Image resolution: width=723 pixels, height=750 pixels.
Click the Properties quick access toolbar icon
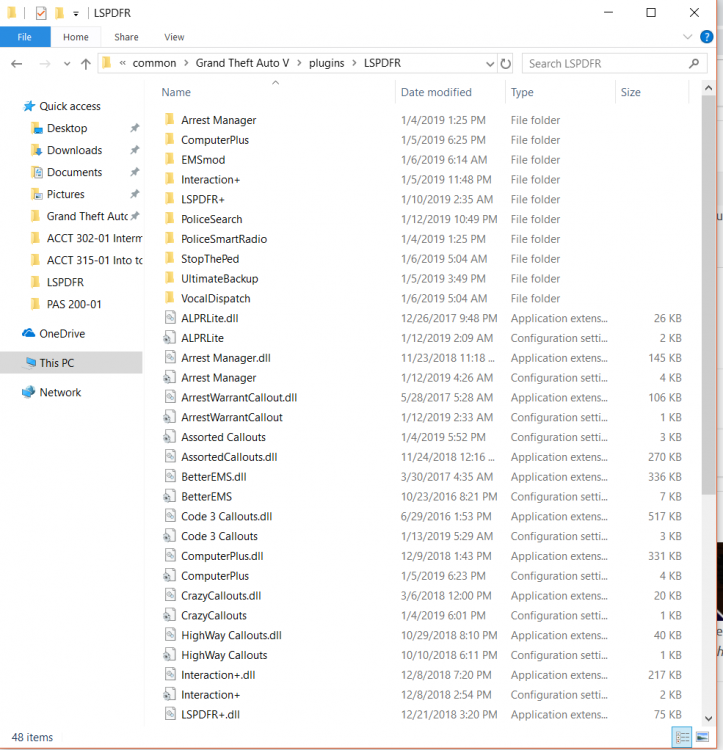pos(41,13)
